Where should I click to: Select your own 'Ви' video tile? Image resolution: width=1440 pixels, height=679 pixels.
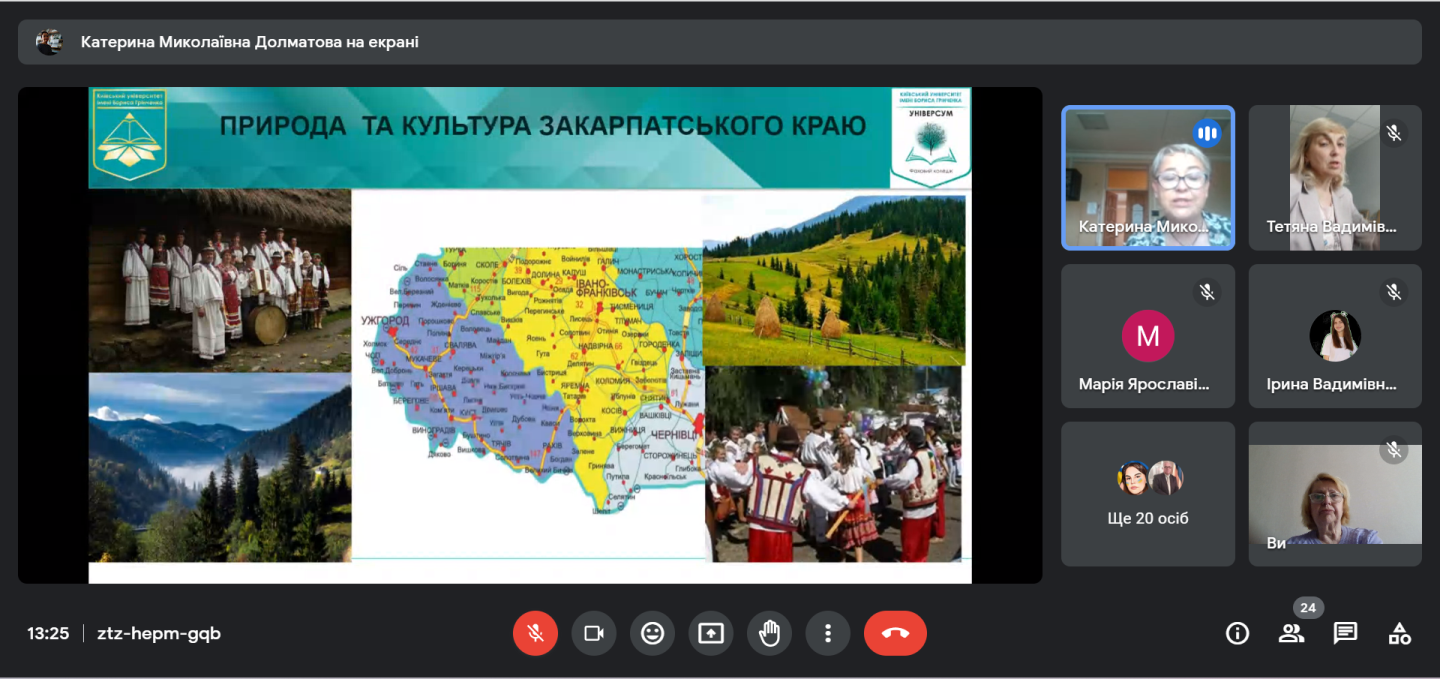[x=1335, y=494]
